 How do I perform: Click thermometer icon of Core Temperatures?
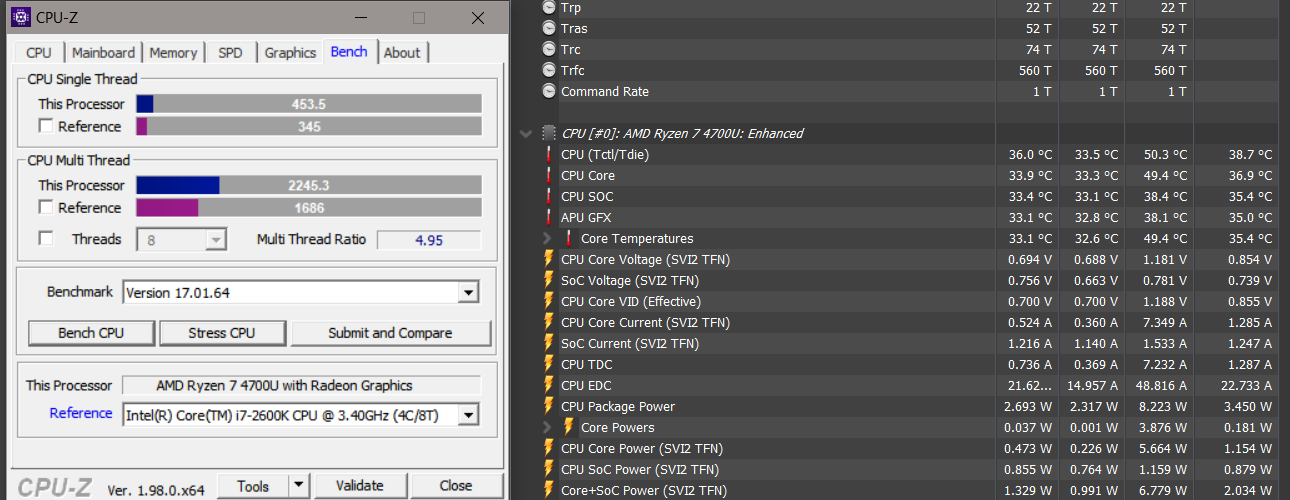coord(569,238)
